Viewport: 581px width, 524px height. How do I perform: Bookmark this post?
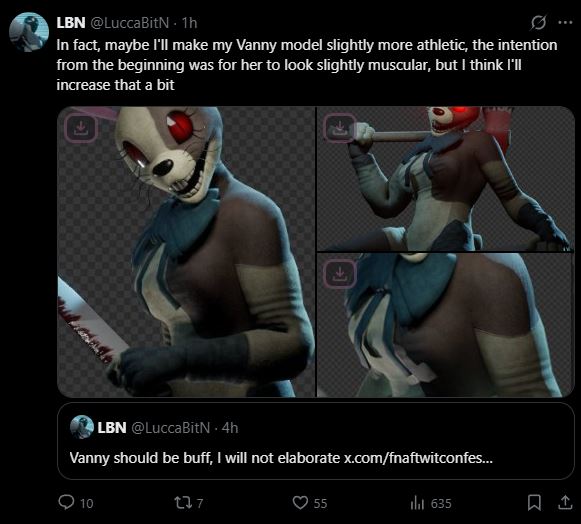(534, 503)
